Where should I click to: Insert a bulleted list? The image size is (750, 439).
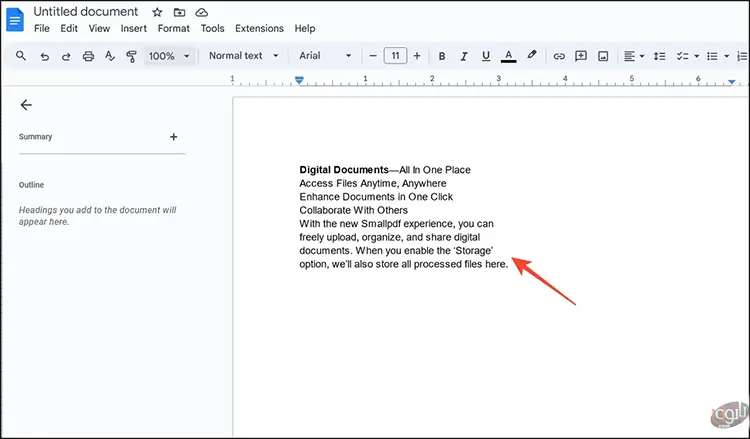[712, 56]
